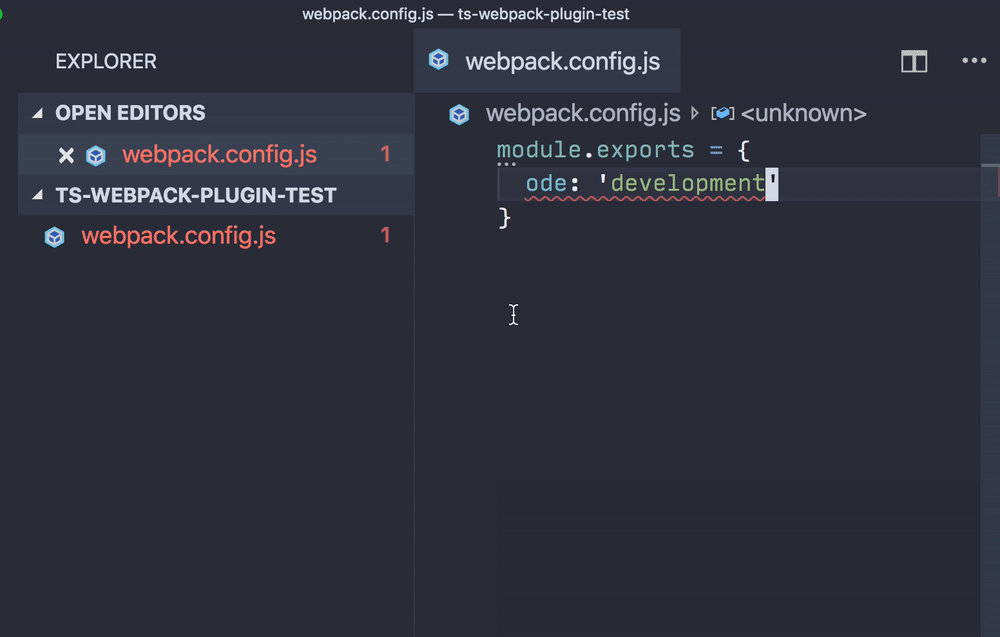Click breadcrumb separator arrow after webpack.config.js
Image resolution: width=1000 pixels, height=637 pixels.
695,113
